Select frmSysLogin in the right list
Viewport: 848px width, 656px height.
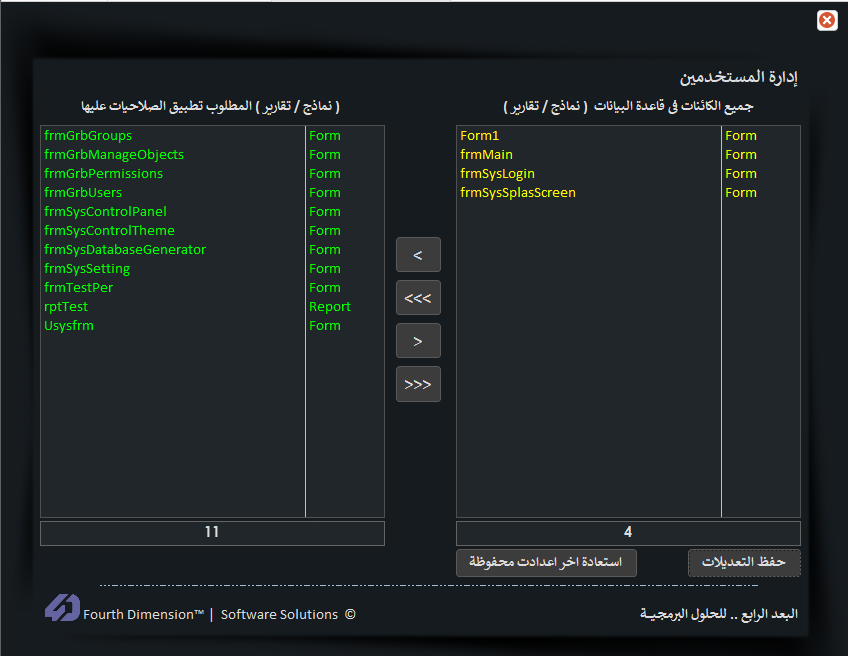(497, 174)
